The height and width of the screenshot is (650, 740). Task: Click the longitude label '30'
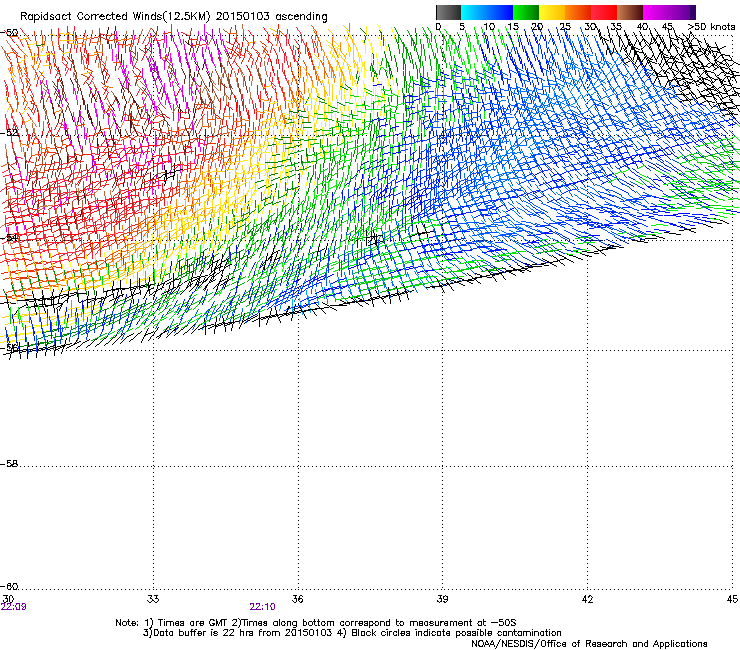tap(8, 599)
